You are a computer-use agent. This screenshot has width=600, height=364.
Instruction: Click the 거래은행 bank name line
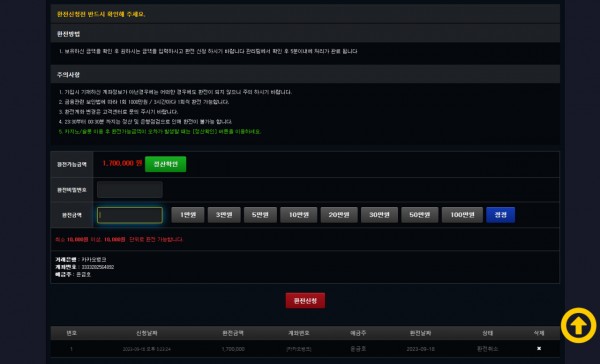click(81, 260)
